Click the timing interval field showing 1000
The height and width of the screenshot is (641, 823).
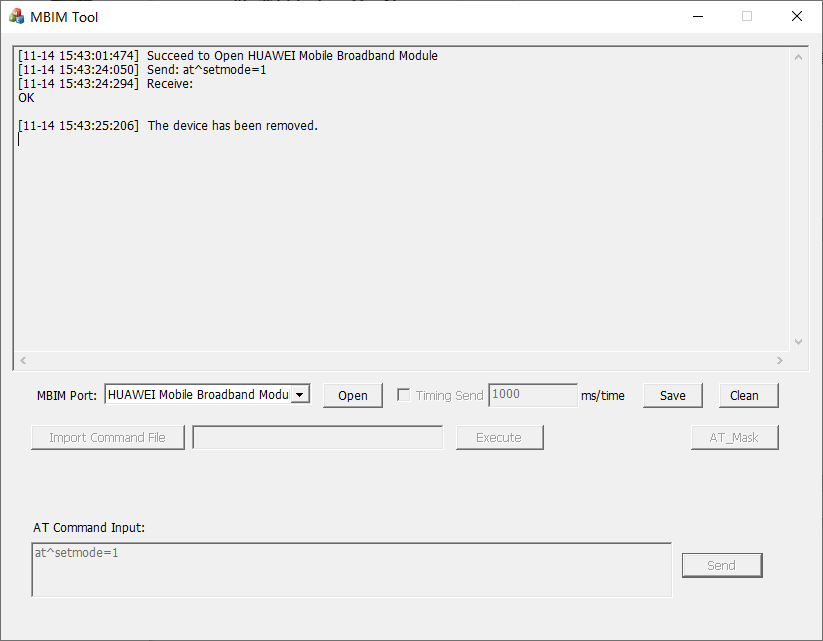533,395
